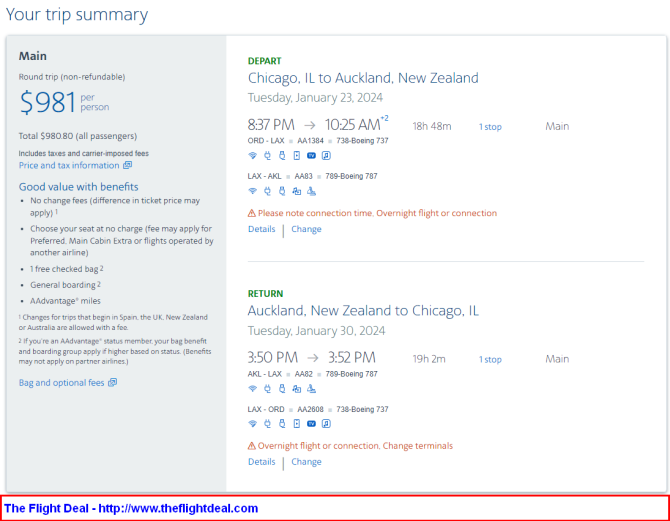670x521 pixels.
Task: Click the Wi-Fi icon for flight AA2608
Action: (253, 424)
